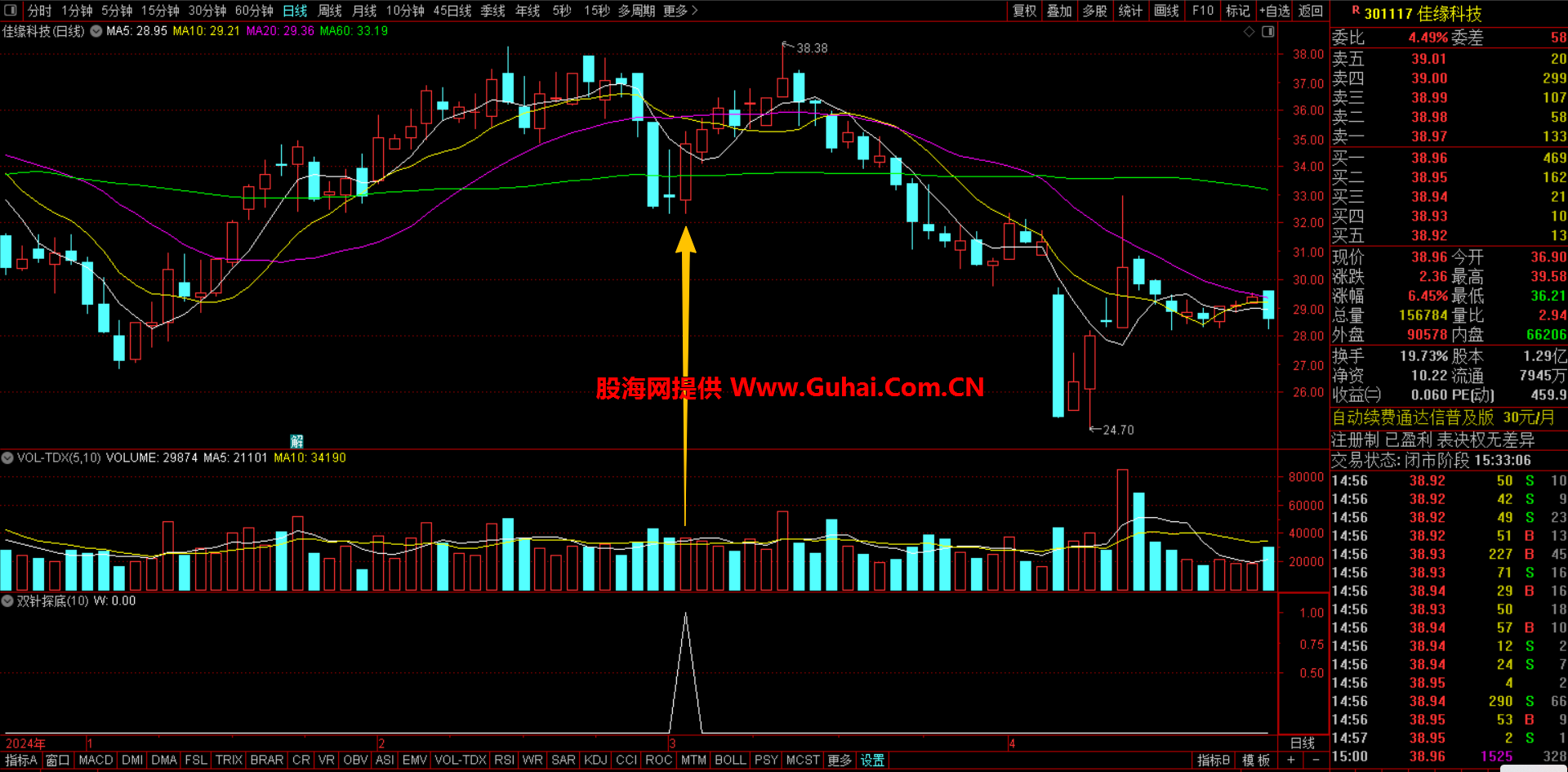Select the DMA indicator
Screen dimensions: 1568x772
click(164, 761)
